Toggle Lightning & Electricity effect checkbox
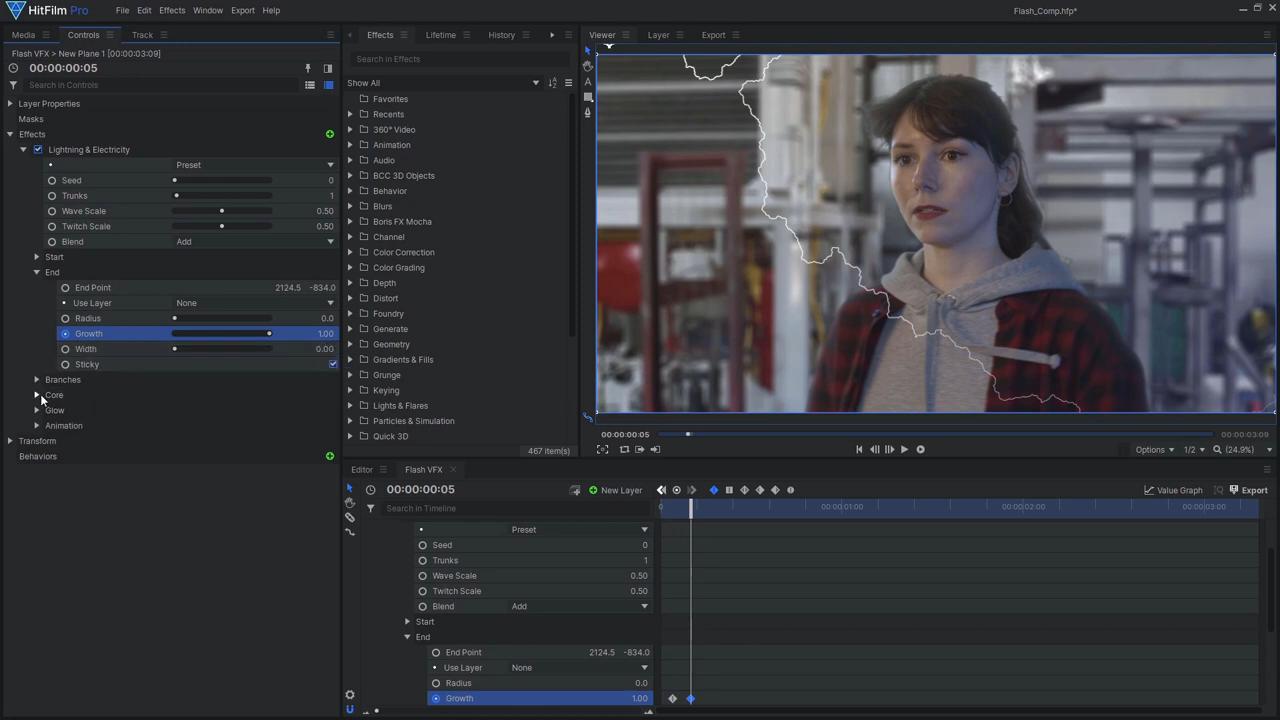Image resolution: width=1280 pixels, height=720 pixels. click(x=38, y=150)
